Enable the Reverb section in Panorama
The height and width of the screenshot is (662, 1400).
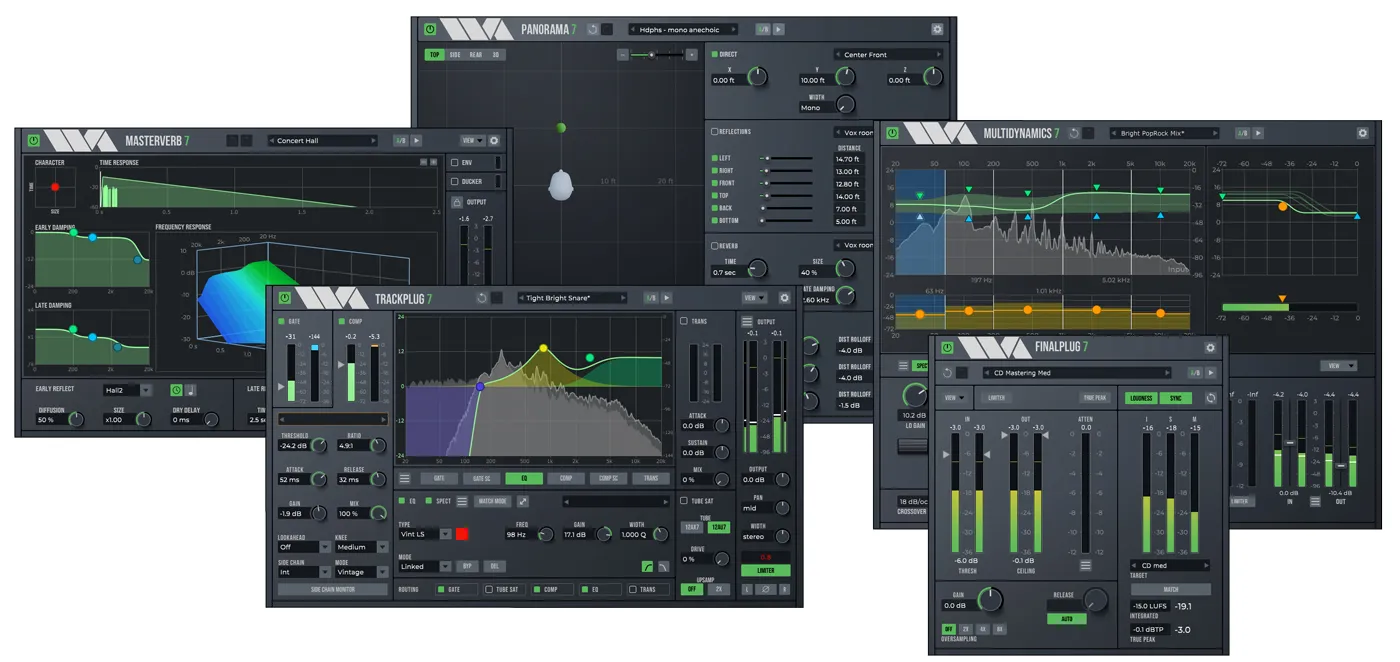tap(715, 245)
